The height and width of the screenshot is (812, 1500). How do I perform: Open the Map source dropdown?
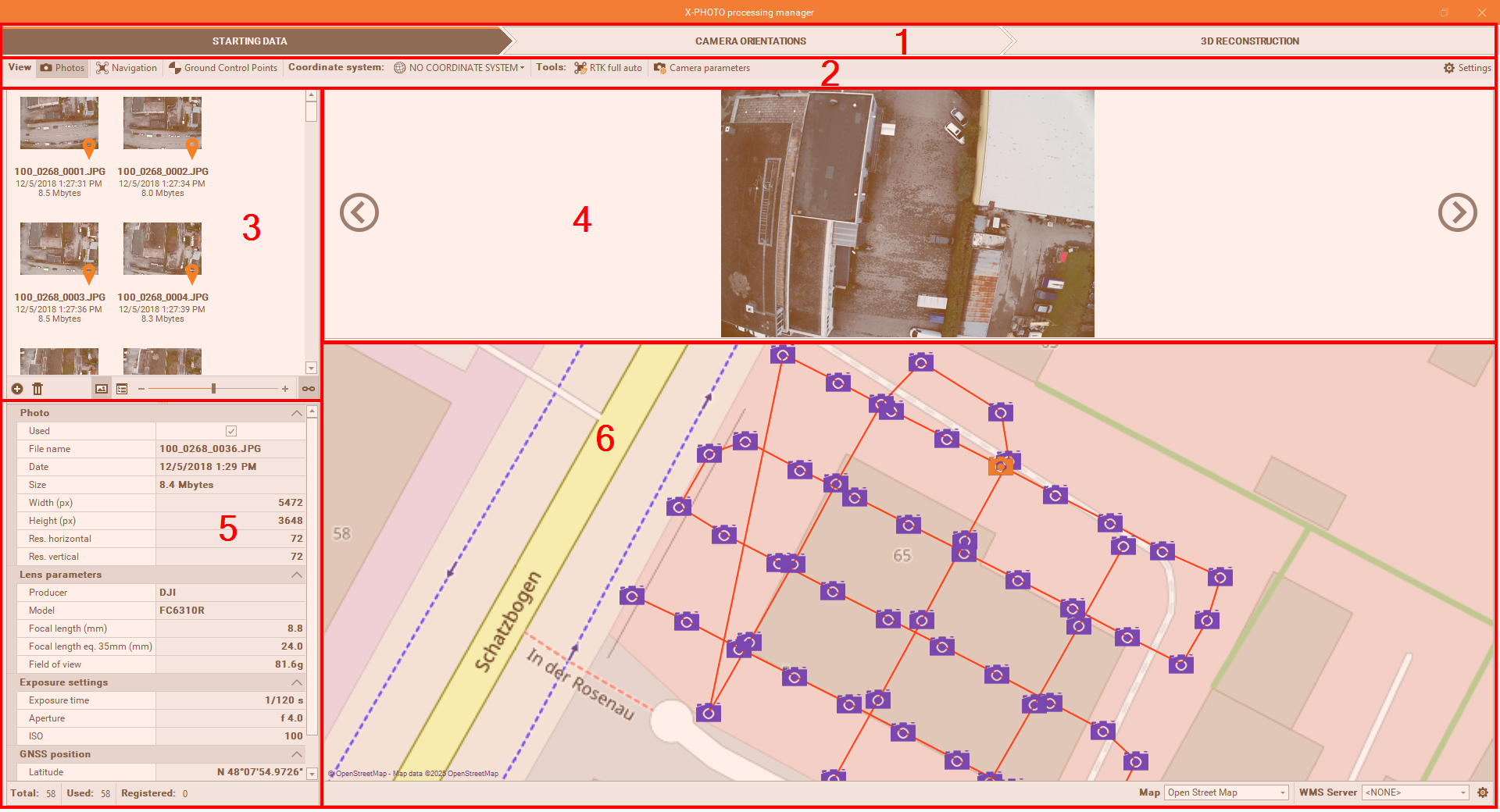click(1225, 792)
